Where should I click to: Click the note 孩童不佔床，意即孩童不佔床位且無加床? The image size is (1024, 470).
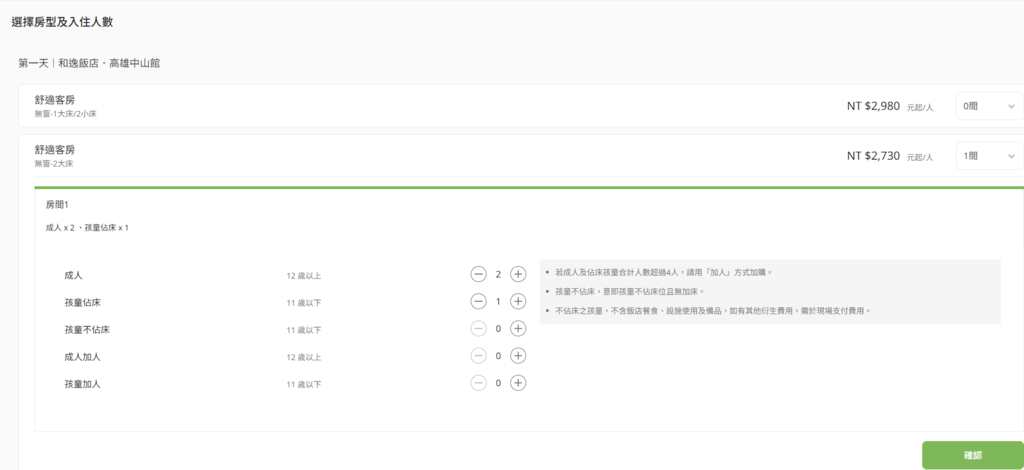[630, 291]
